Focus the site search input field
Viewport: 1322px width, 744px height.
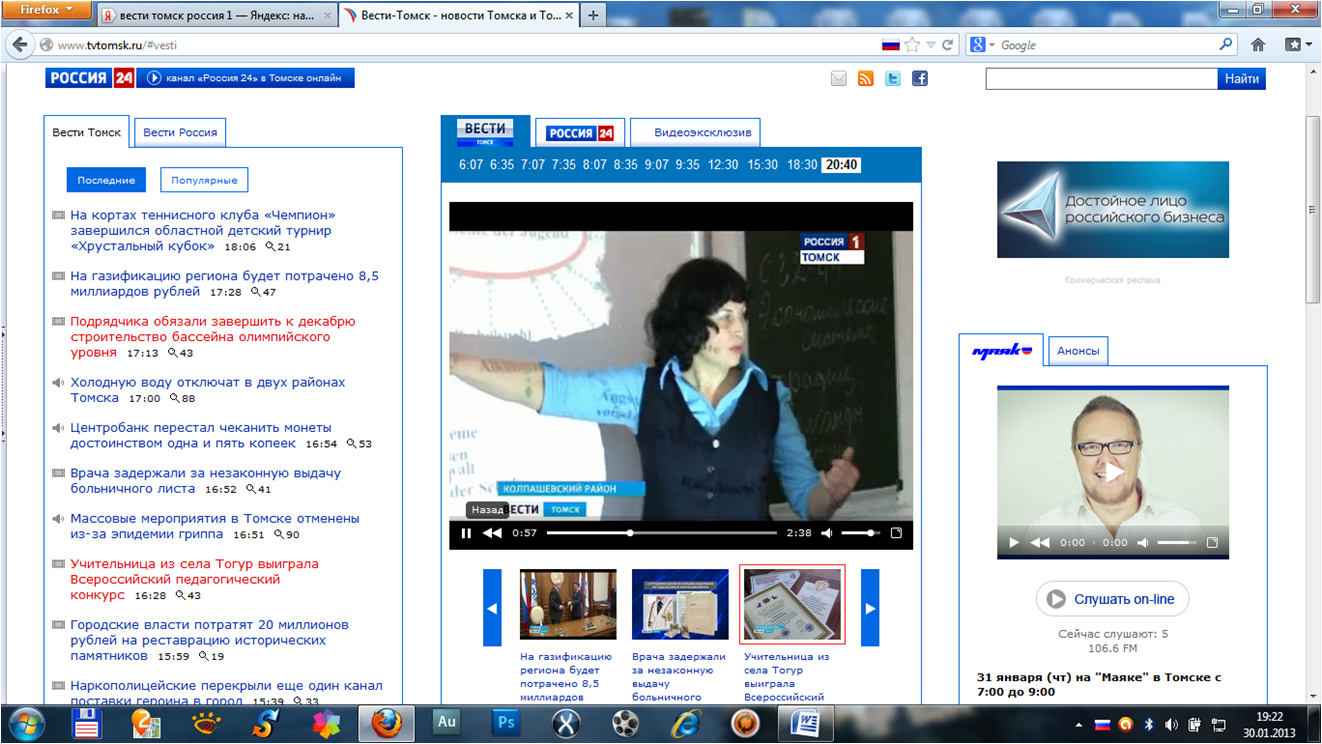(1101, 78)
